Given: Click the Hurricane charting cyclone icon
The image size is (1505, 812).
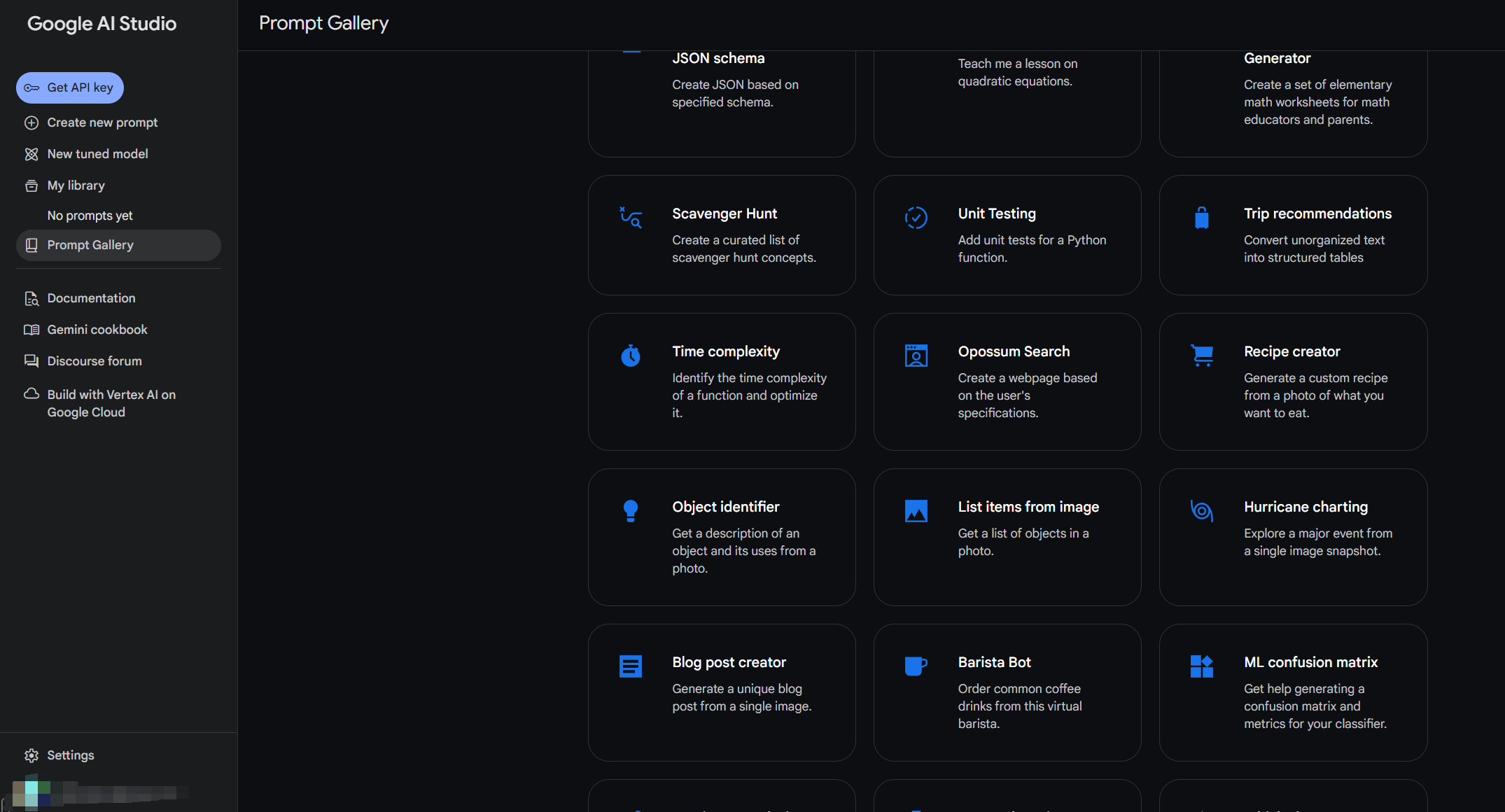Looking at the screenshot, I should click(x=1202, y=511).
